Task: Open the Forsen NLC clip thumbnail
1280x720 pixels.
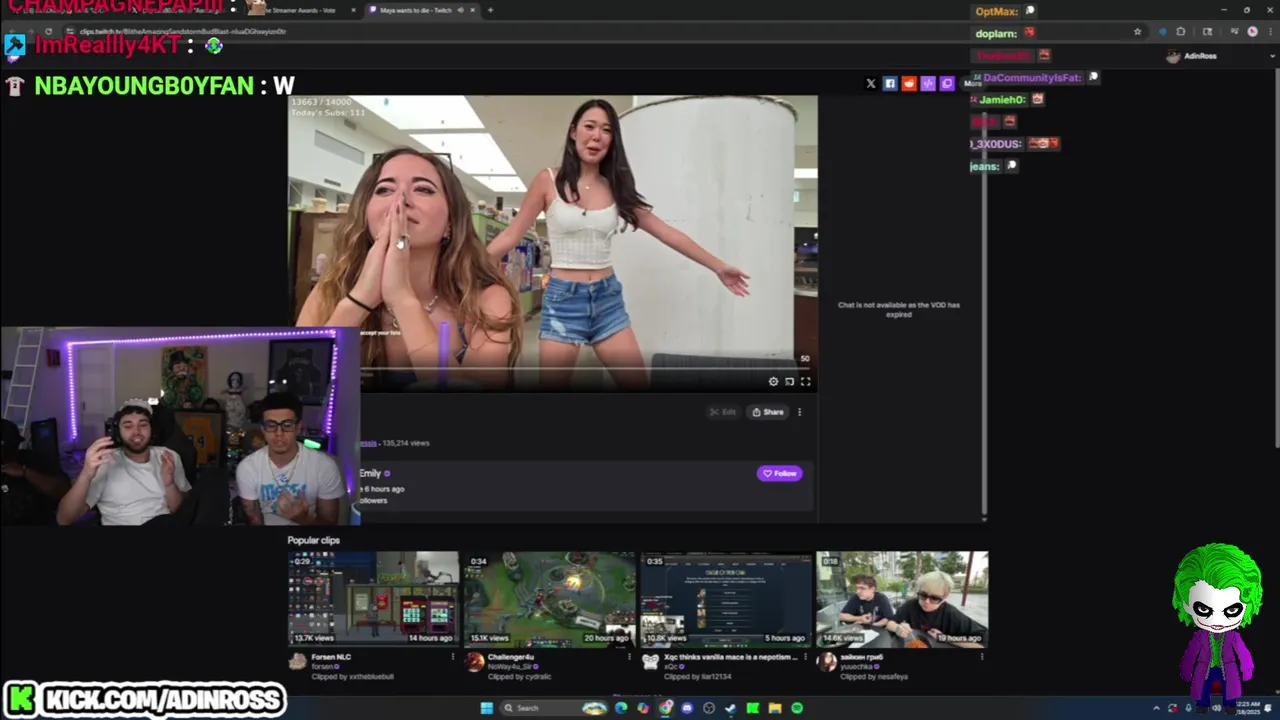Action: pyautogui.click(x=373, y=598)
